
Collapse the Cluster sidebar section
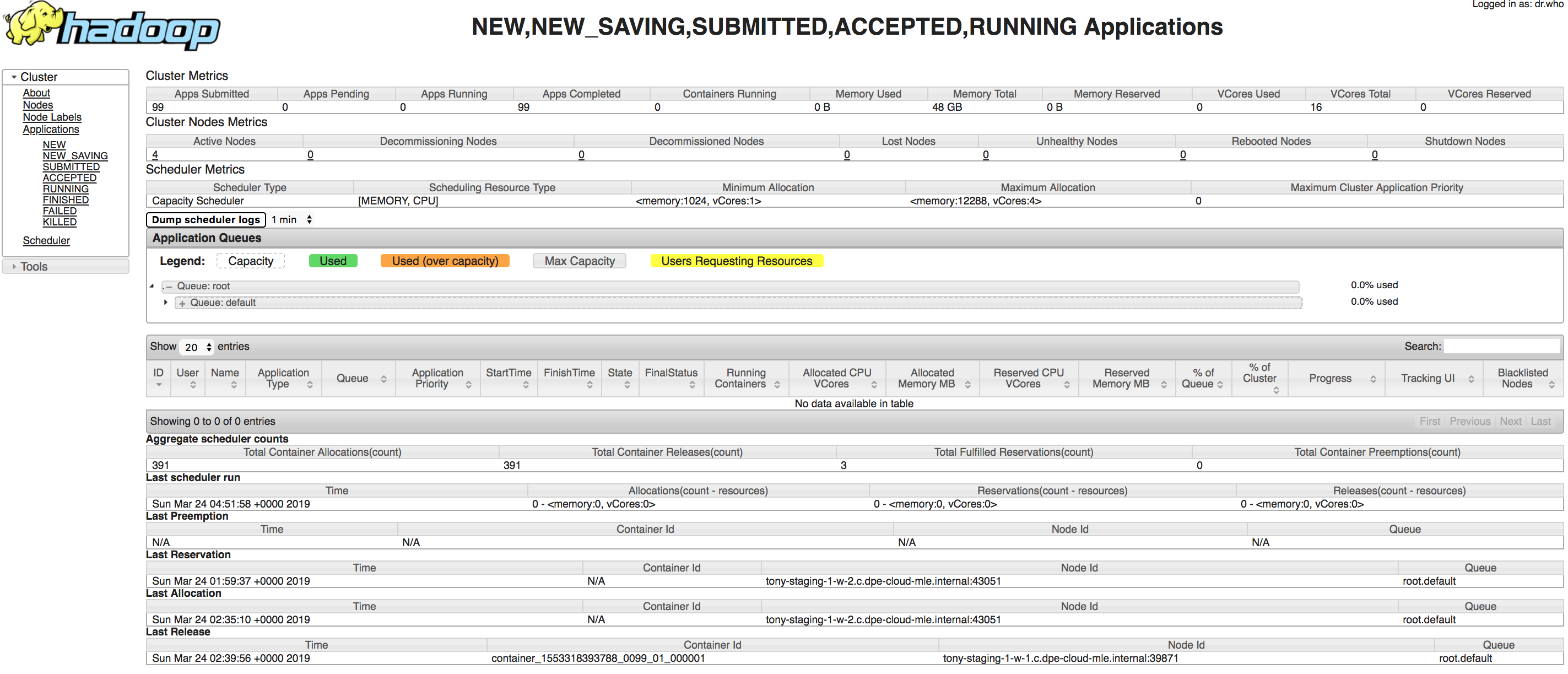(66, 77)
